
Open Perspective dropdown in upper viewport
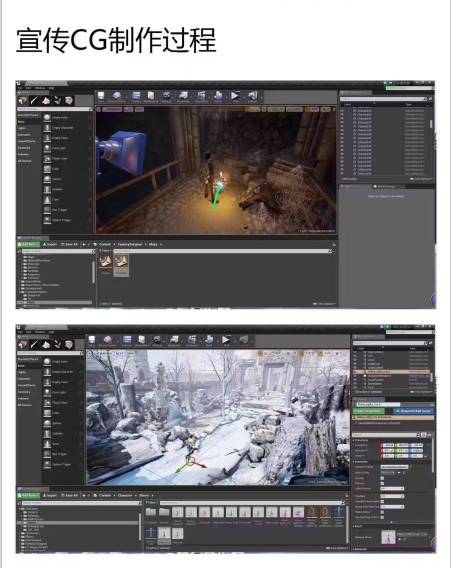(112, 109)
